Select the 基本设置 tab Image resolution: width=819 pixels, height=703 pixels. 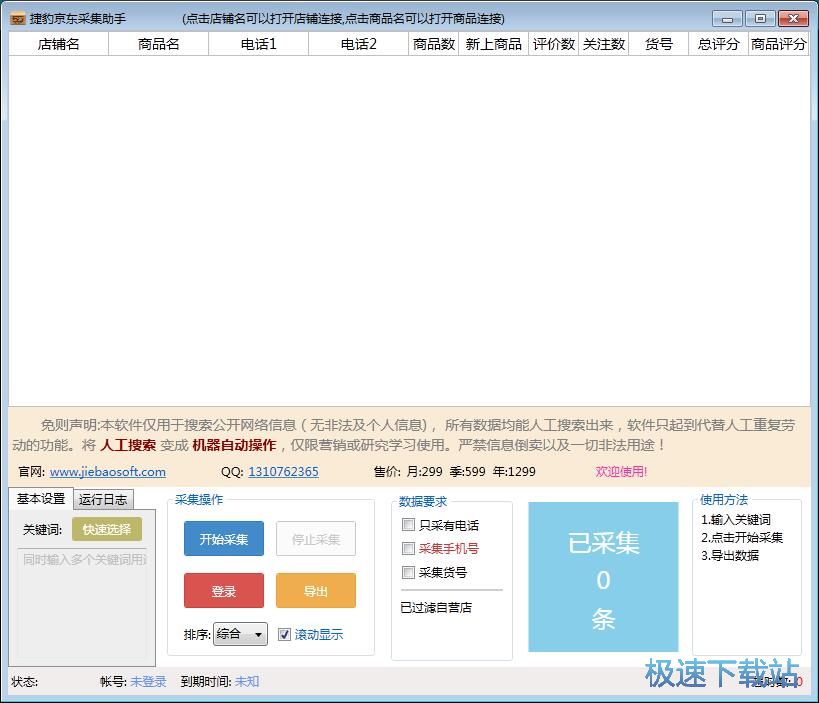coord(41,499)
